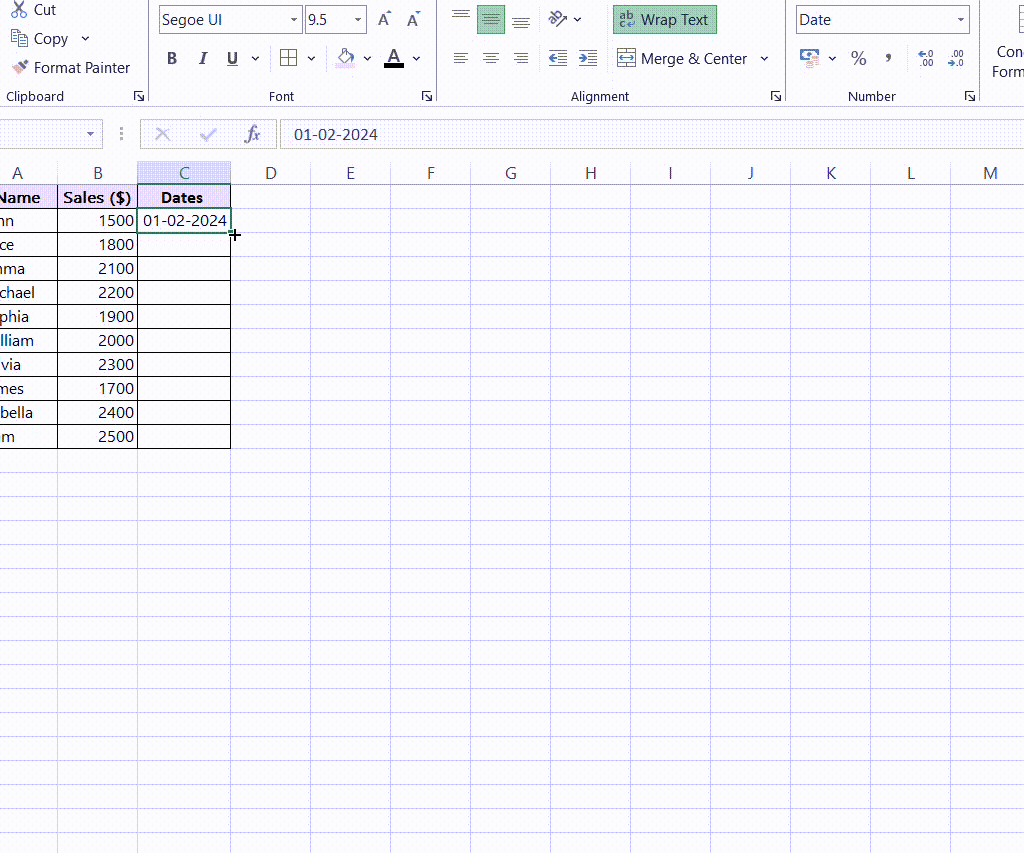Click the Cut button
The width and height of the screenshot is (1024, 853).
(x=34, y=10)
